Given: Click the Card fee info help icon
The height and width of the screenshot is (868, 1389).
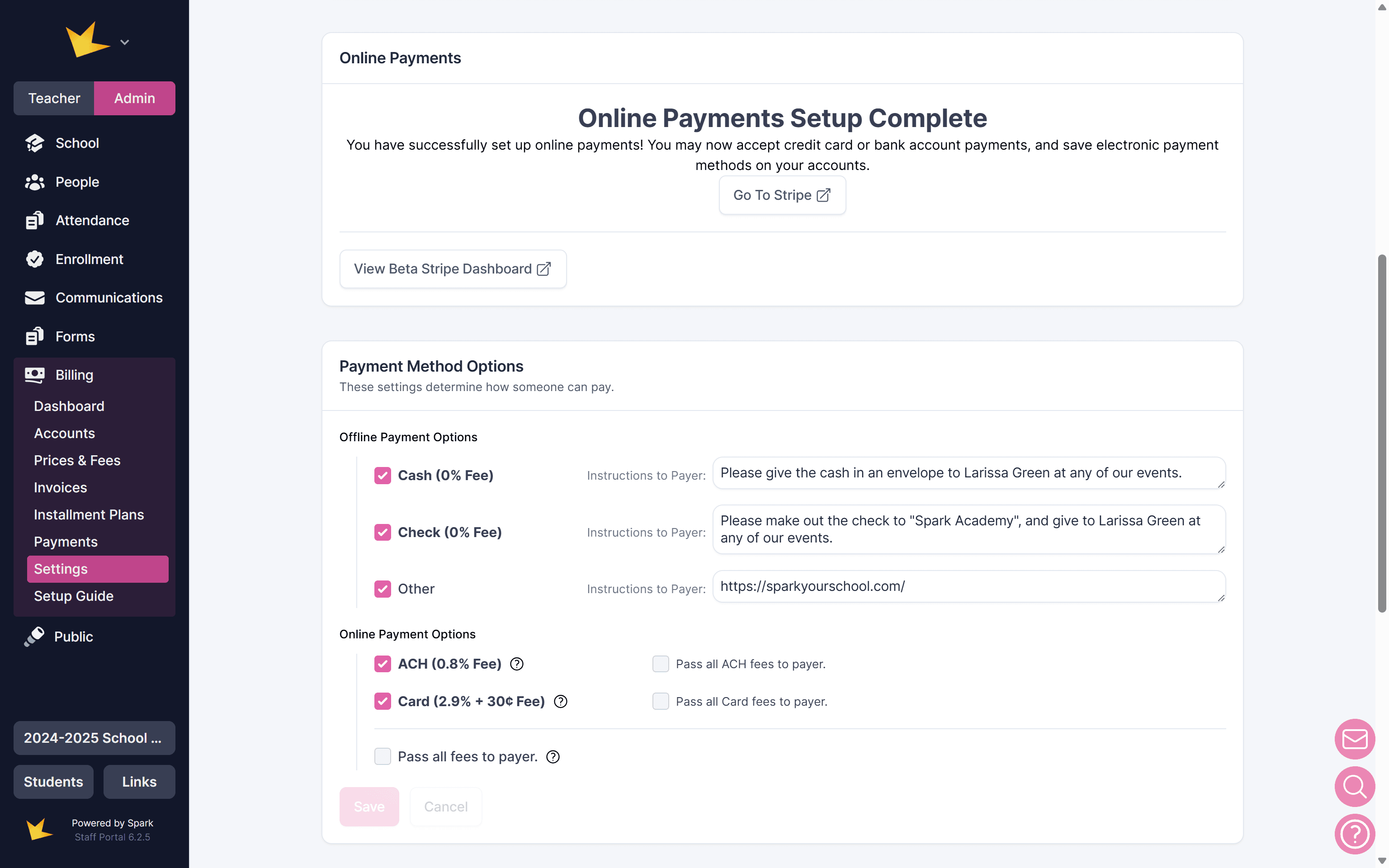Looking at the screenshot, I should pos(560,702).
